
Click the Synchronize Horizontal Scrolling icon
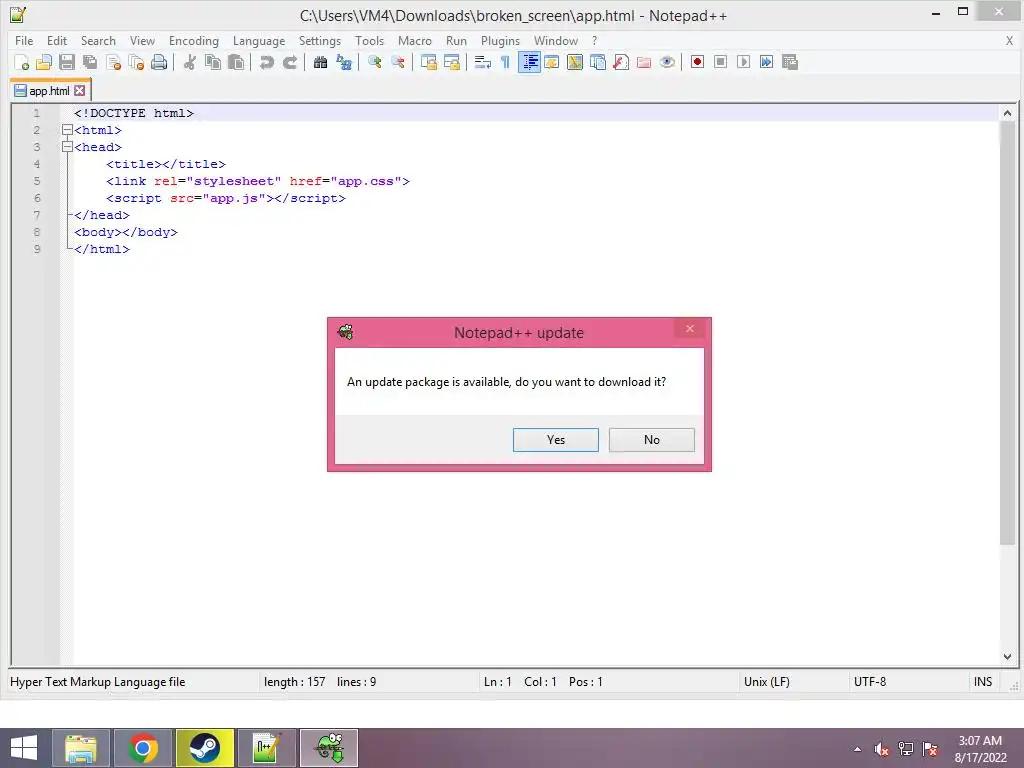click(x=451, y=62)
